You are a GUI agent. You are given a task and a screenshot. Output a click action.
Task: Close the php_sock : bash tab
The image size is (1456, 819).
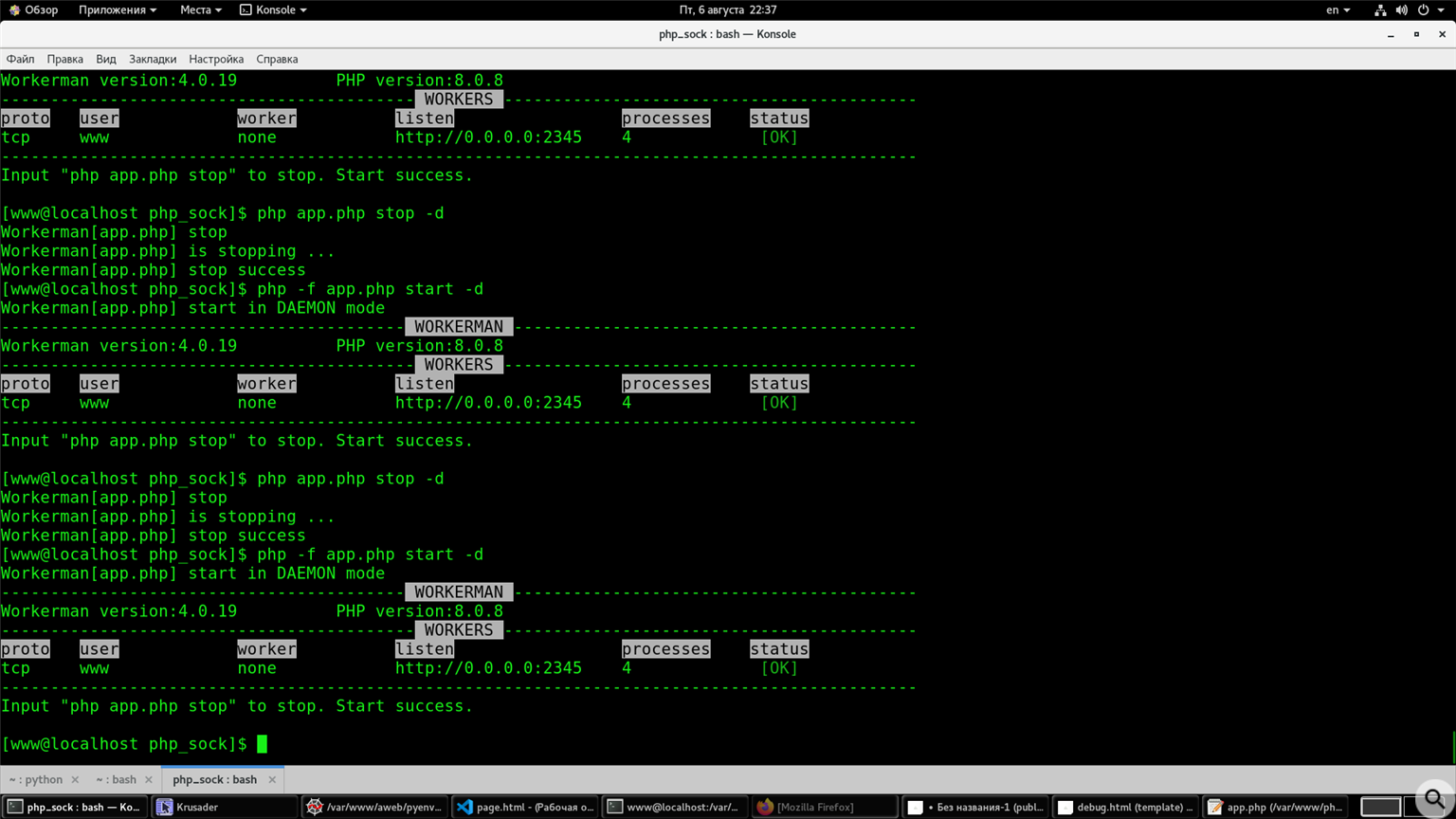pyautogui.click(x=272, y=779)
